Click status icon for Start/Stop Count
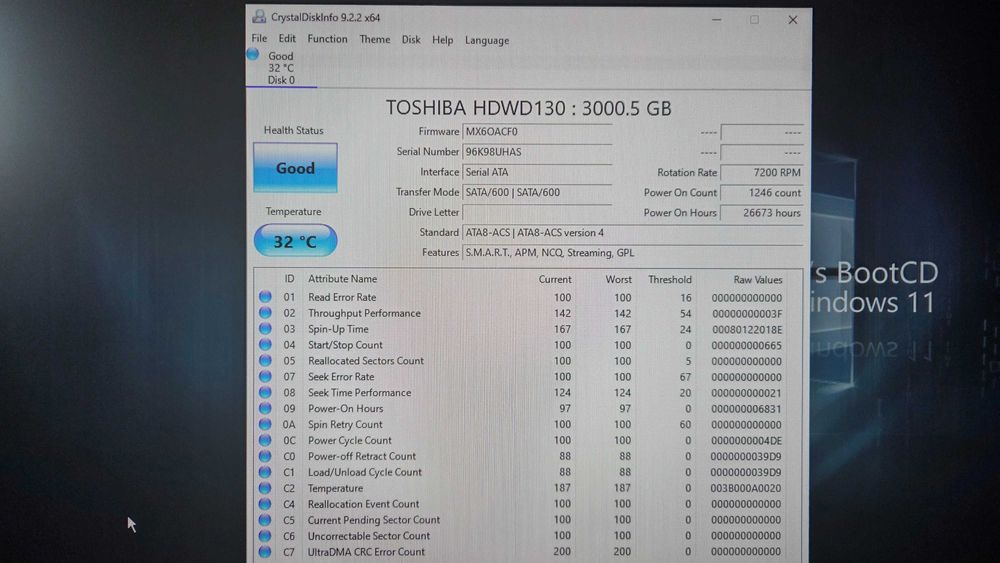 265,344
